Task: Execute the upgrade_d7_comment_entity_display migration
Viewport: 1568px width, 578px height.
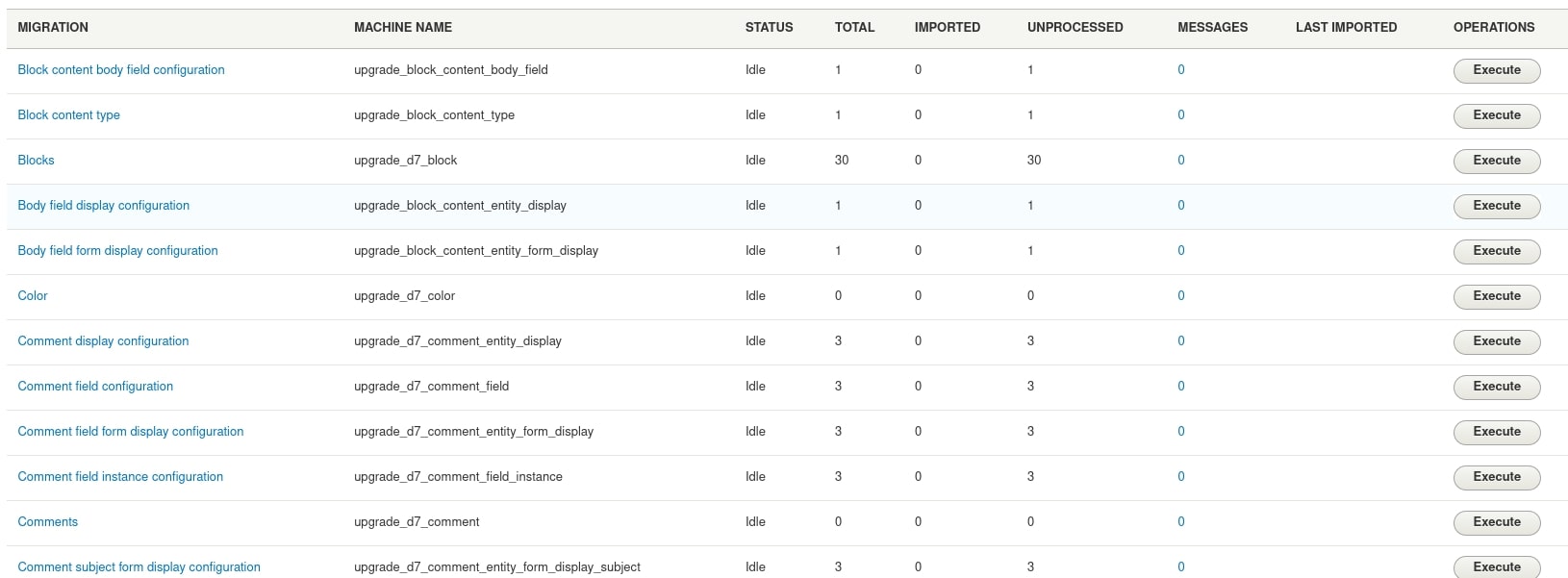Action: (1497, 341)
